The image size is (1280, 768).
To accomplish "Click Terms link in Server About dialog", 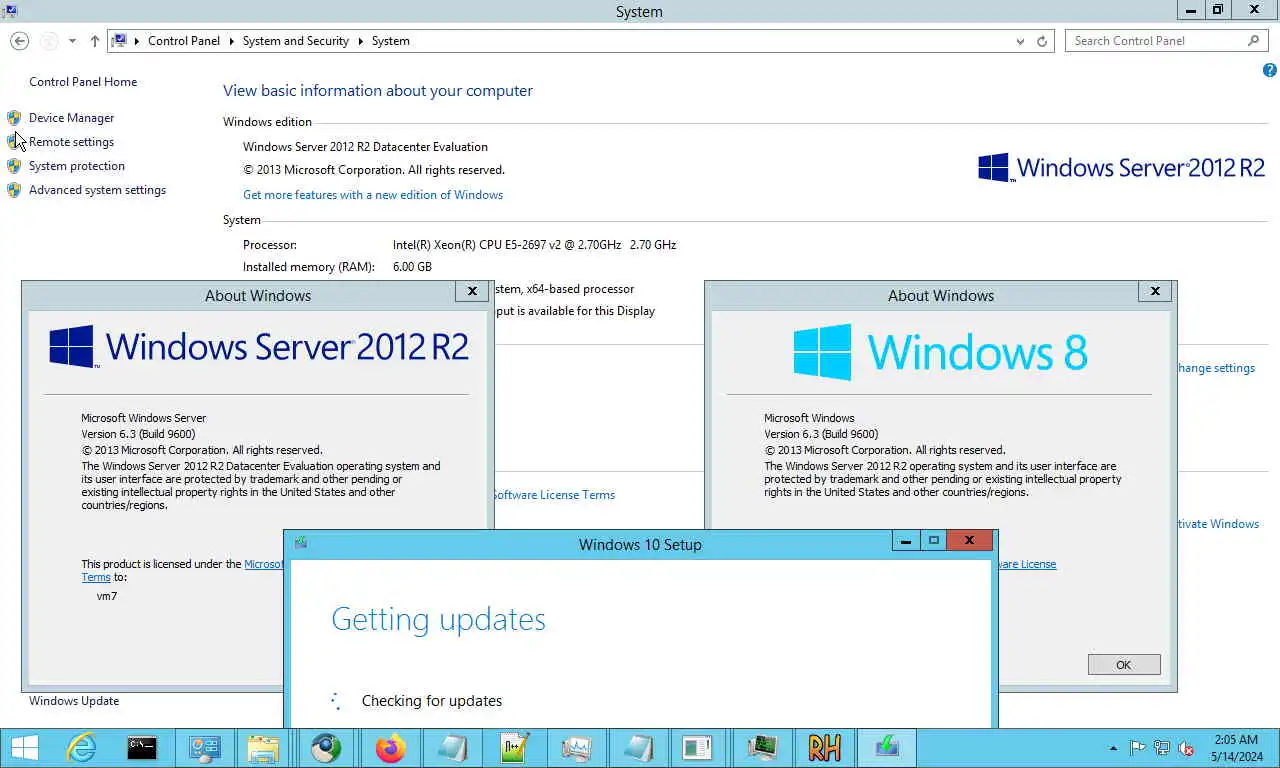I will (96, 577).
